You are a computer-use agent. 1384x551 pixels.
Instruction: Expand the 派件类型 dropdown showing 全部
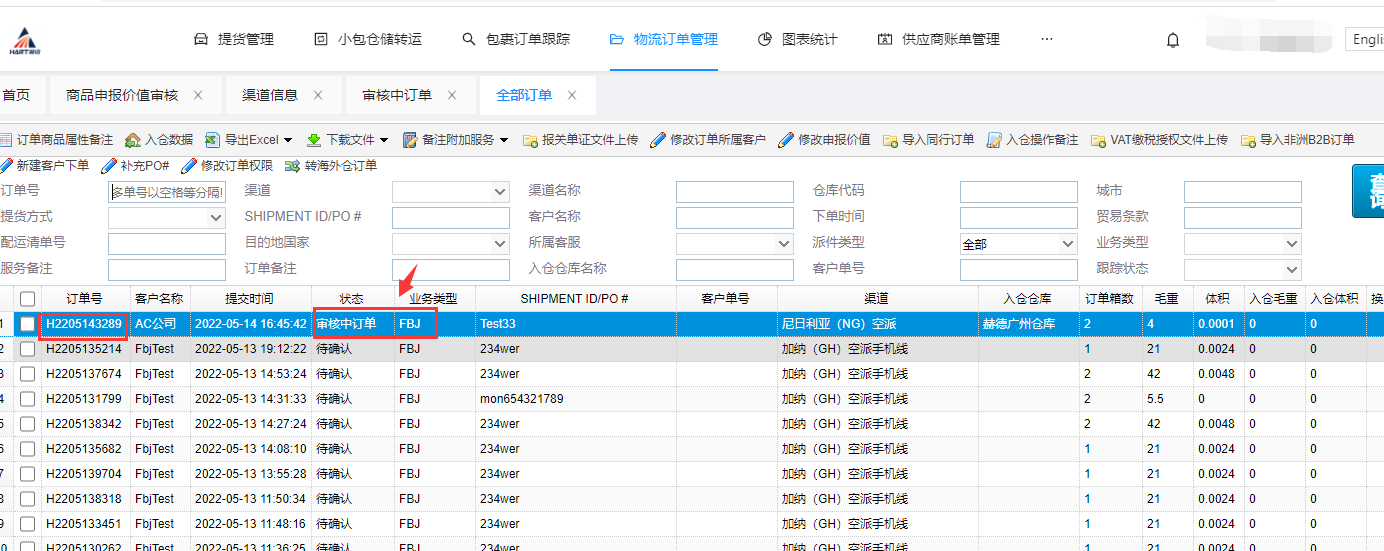point(1065,244)
